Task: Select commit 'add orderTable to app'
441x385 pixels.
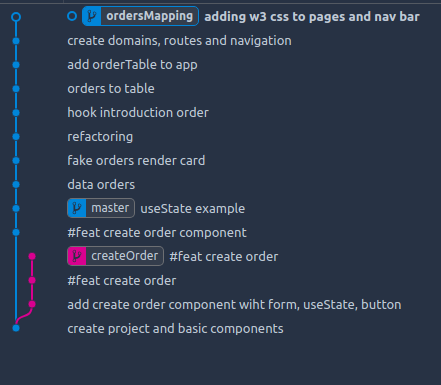Action: click(x=132, y=65)
